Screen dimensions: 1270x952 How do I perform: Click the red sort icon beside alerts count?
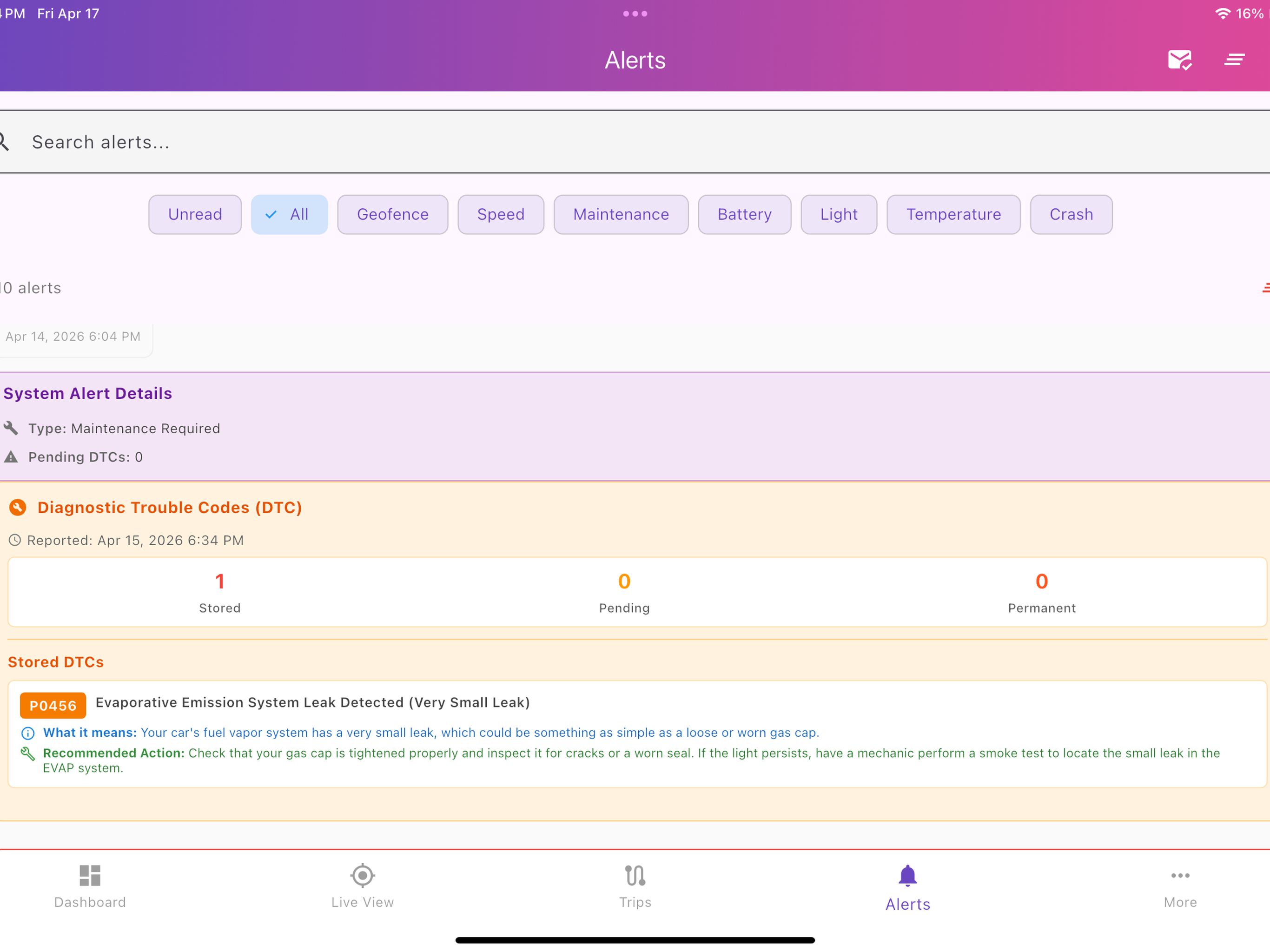tap(1265, 288)
